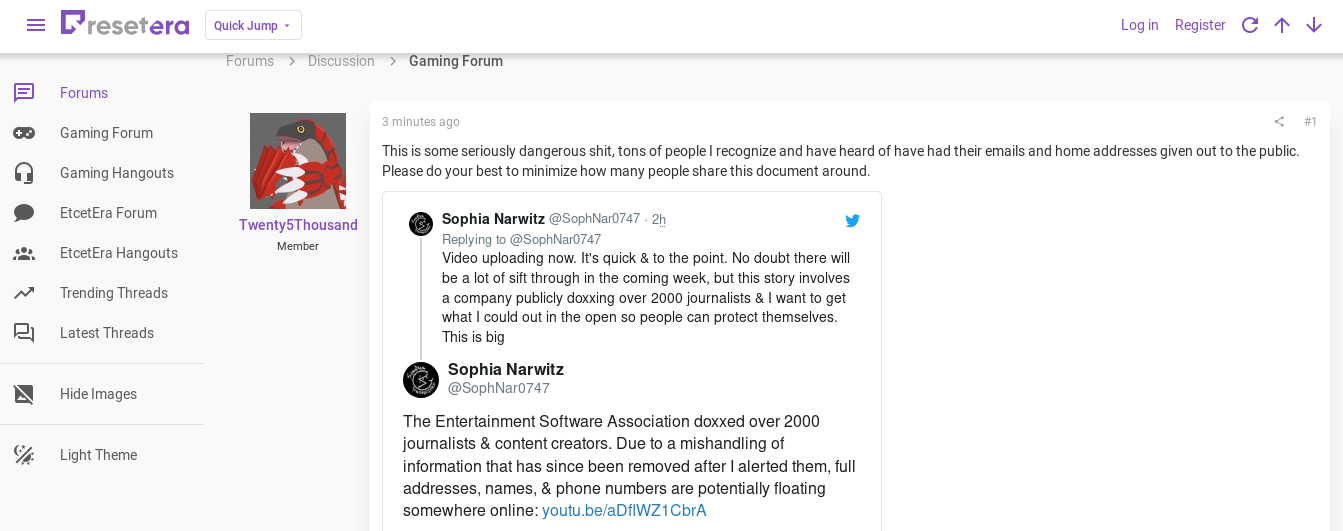This screenshot has height=531, width=1343.
Task: Click the speech bubble icon for EtcetEra Forum
Action: 24,213
